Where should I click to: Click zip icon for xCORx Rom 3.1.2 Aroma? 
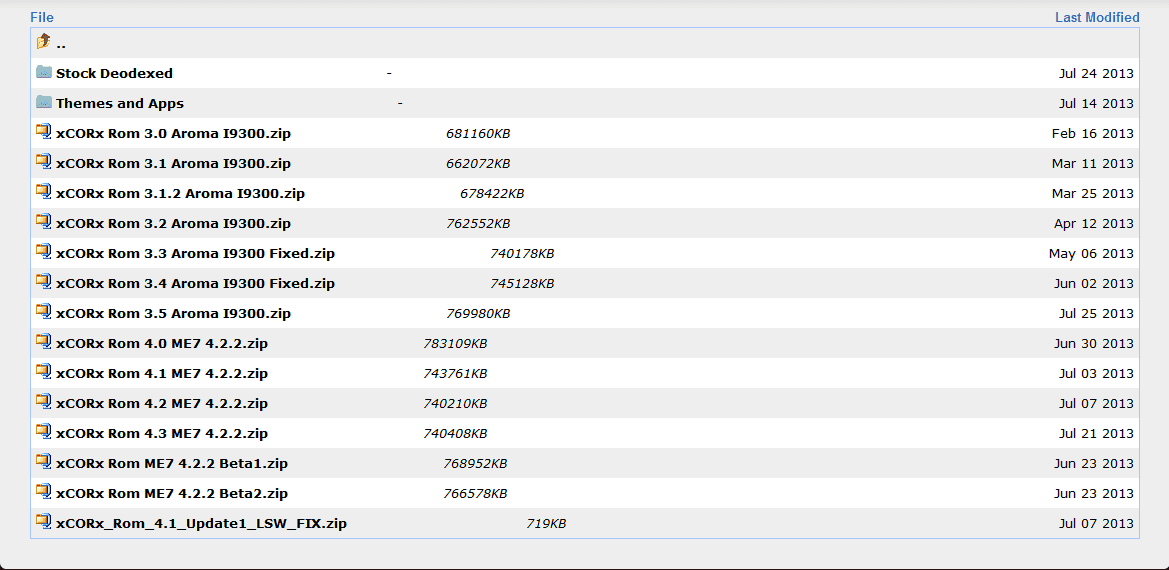tap(43, 191)
